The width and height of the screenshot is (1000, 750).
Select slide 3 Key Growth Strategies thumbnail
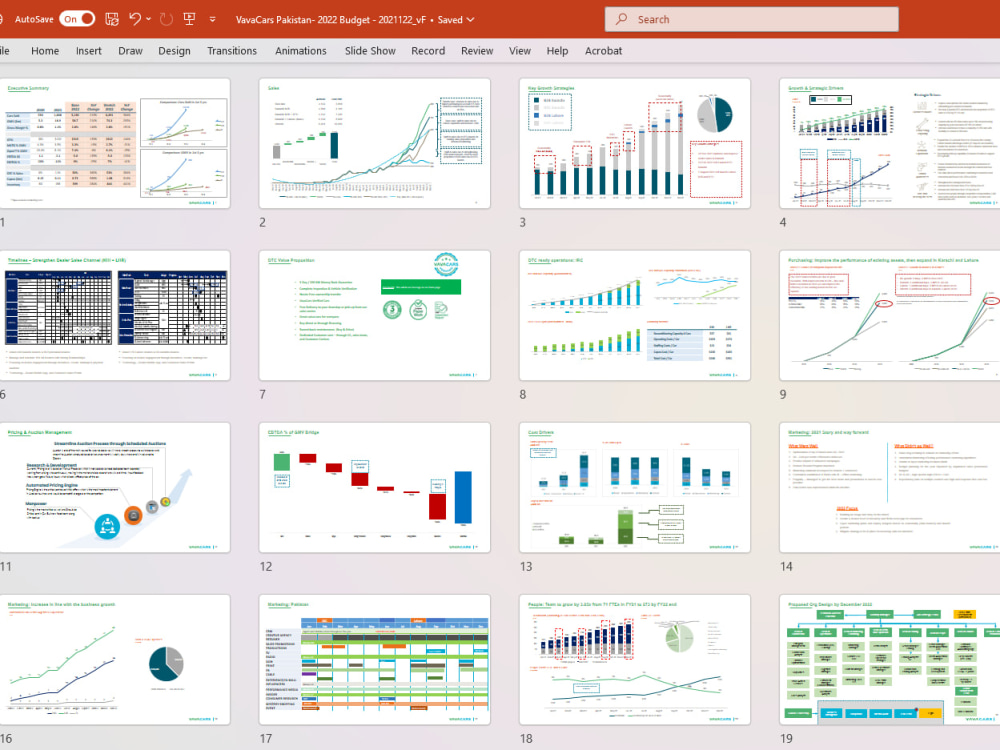click(x=635, y=143)
